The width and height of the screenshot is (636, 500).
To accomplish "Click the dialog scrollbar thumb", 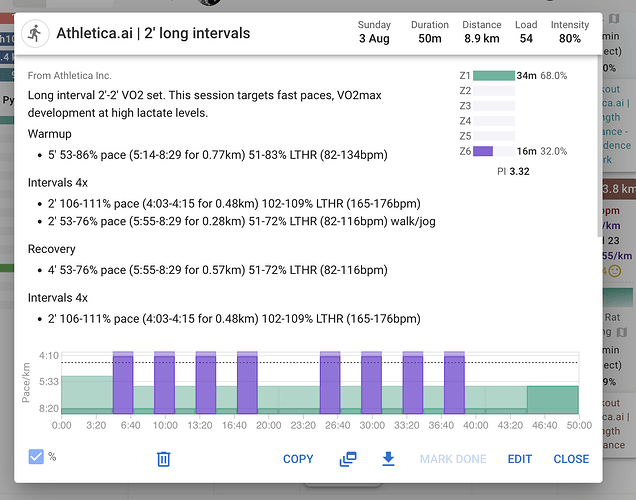I will (x=600, y=146).
